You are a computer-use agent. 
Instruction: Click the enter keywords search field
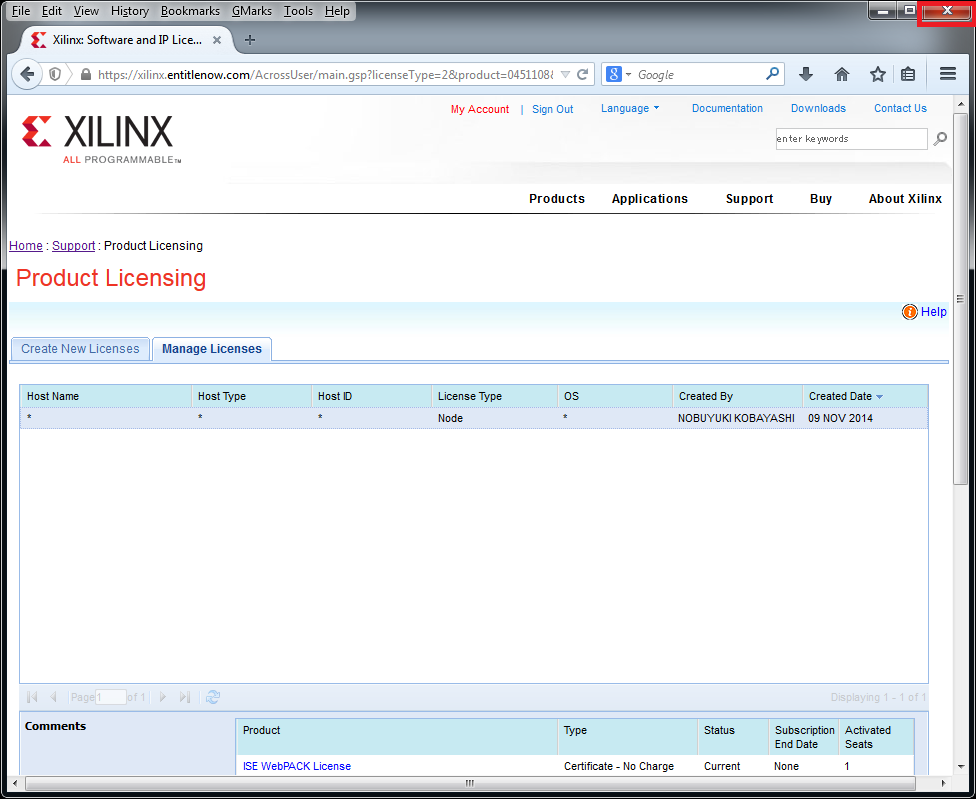click(851, 139)
